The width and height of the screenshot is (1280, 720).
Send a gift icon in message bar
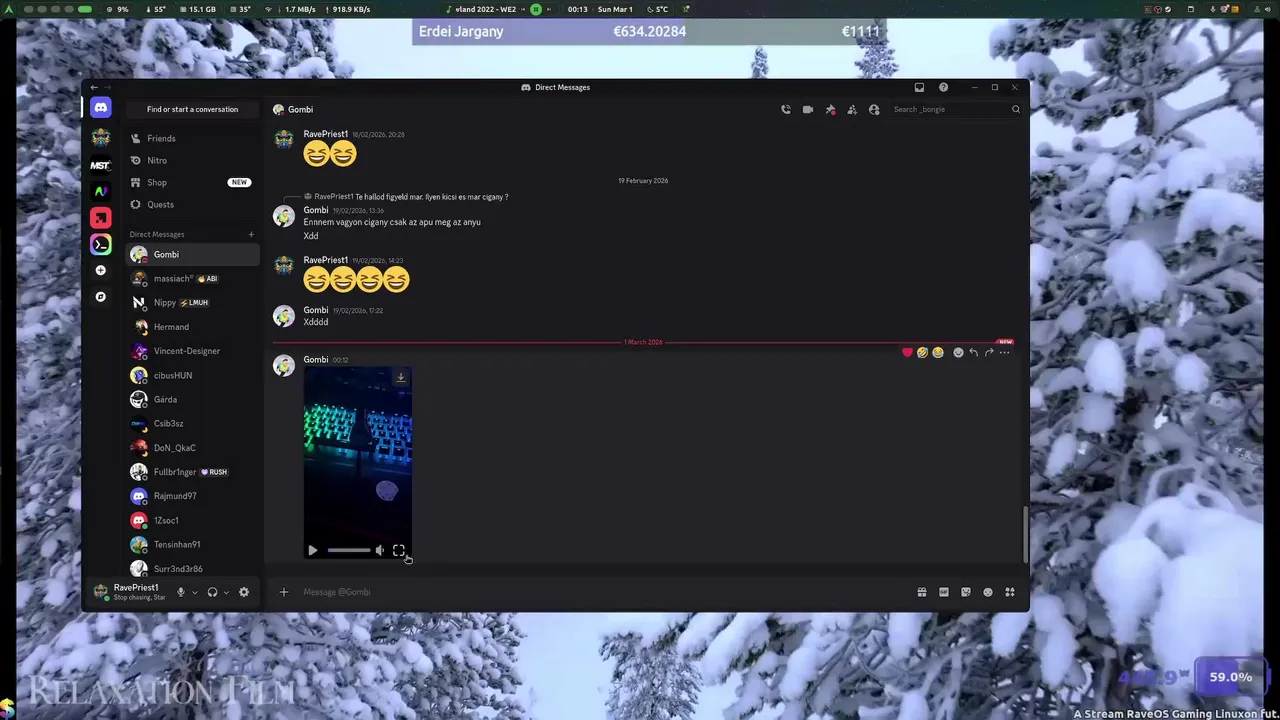[922, 592]
